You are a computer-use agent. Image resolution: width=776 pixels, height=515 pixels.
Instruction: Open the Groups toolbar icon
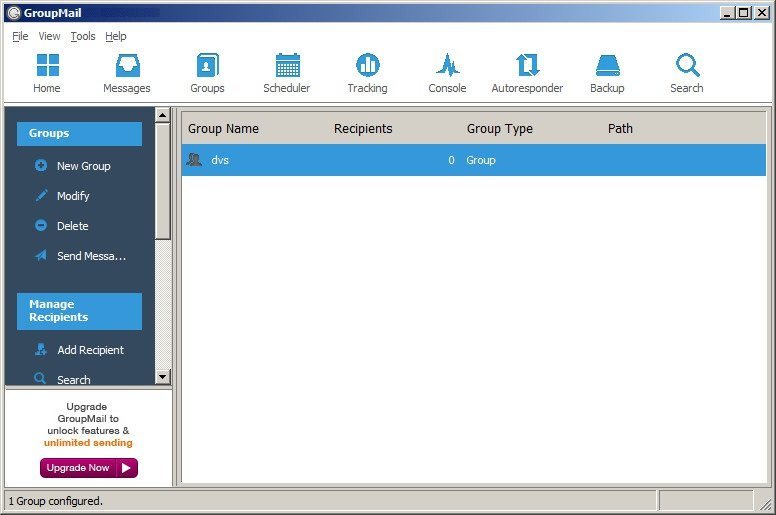(207, 65)
